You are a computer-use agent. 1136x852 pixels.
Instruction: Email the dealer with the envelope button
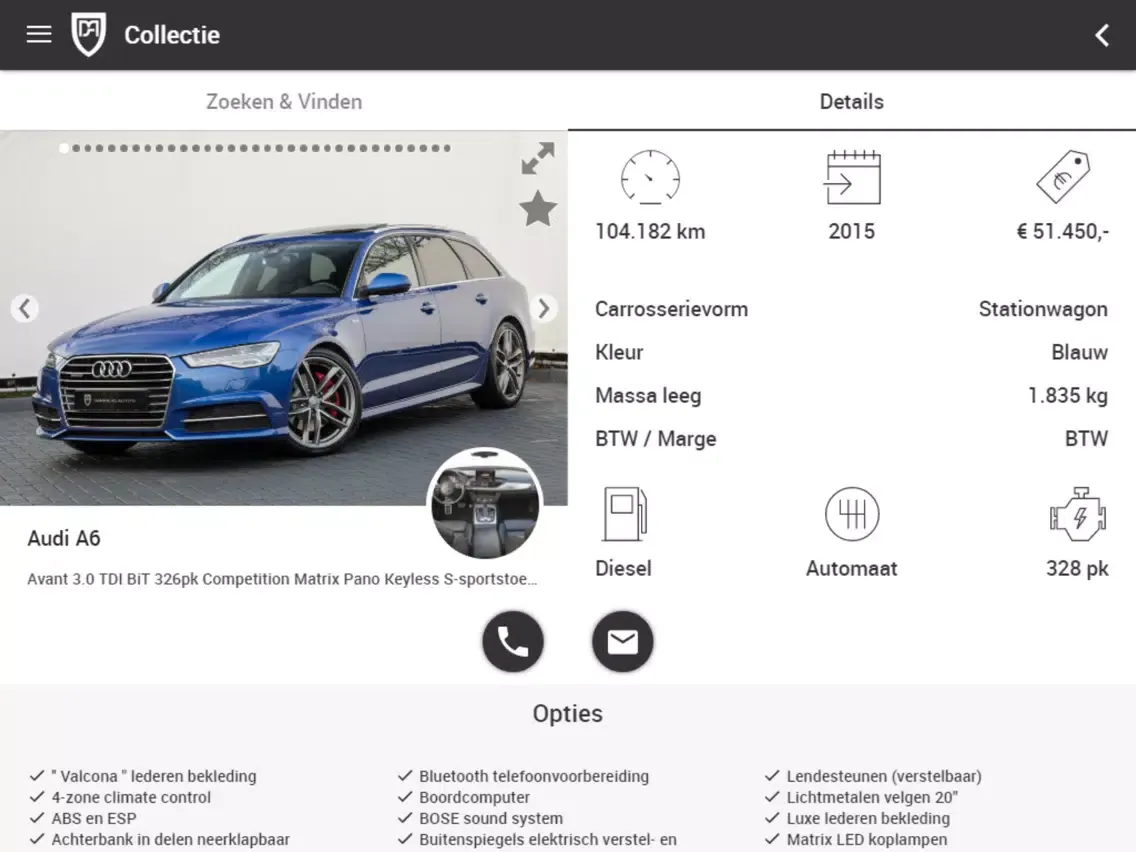tap(622, 641)
